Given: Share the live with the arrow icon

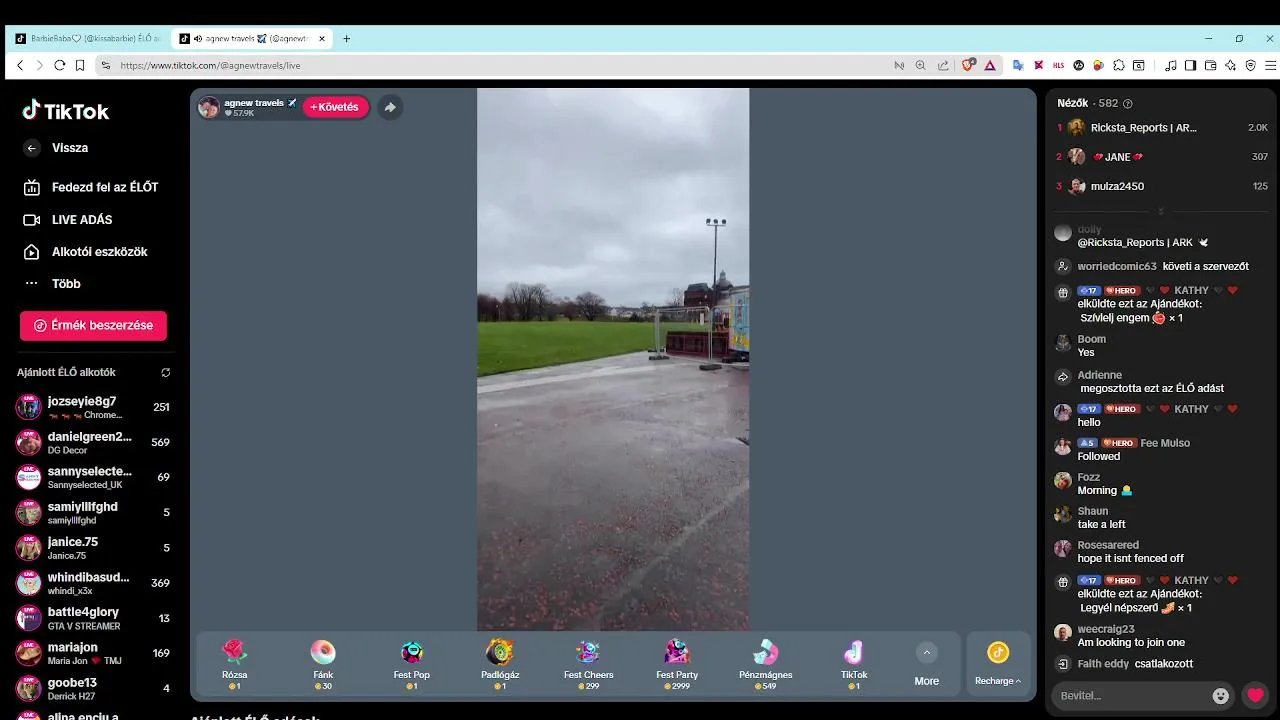Looking at the screenshot, I should [x=390, y=107].
